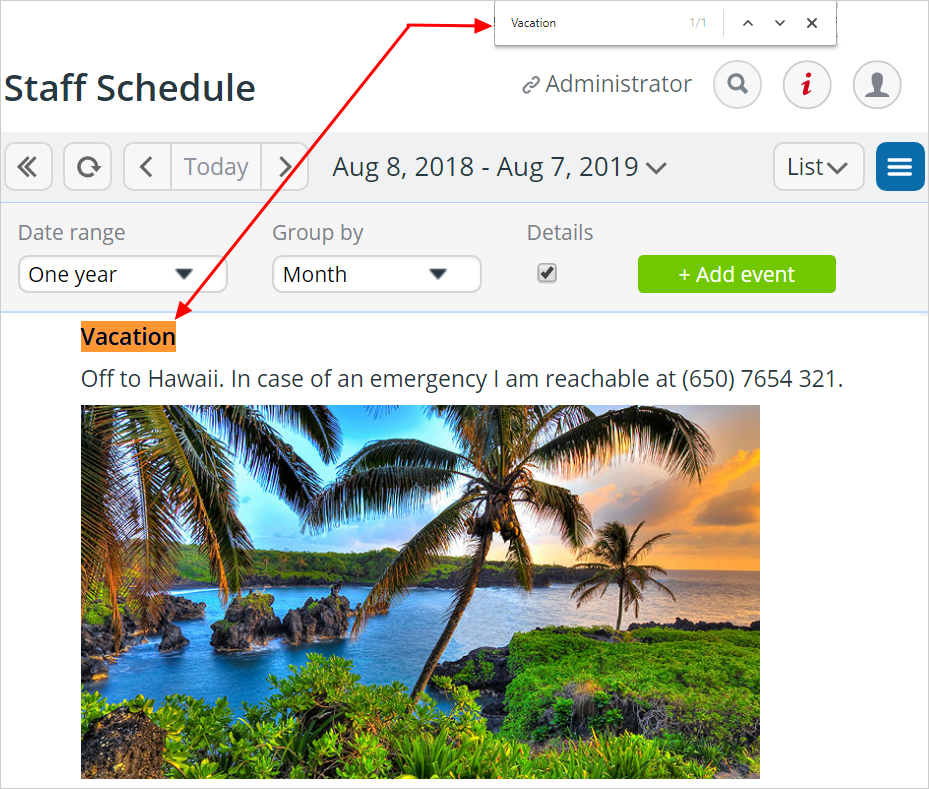The width and height of the screenshot is (929, 789).
Task: Open the One year date range dropdown
Action: pos(123,274)
